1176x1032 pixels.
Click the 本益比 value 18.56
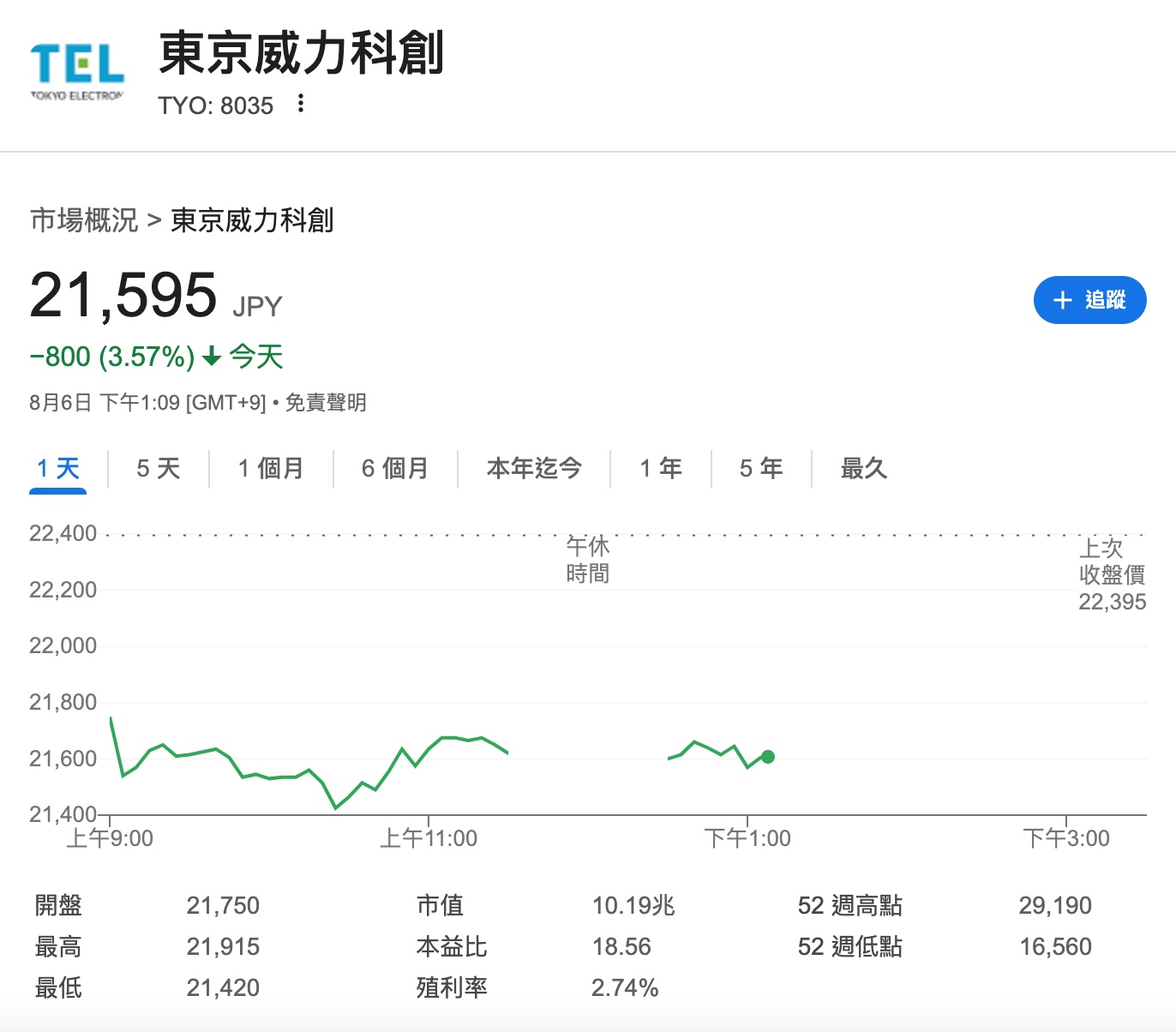(621, 947)
